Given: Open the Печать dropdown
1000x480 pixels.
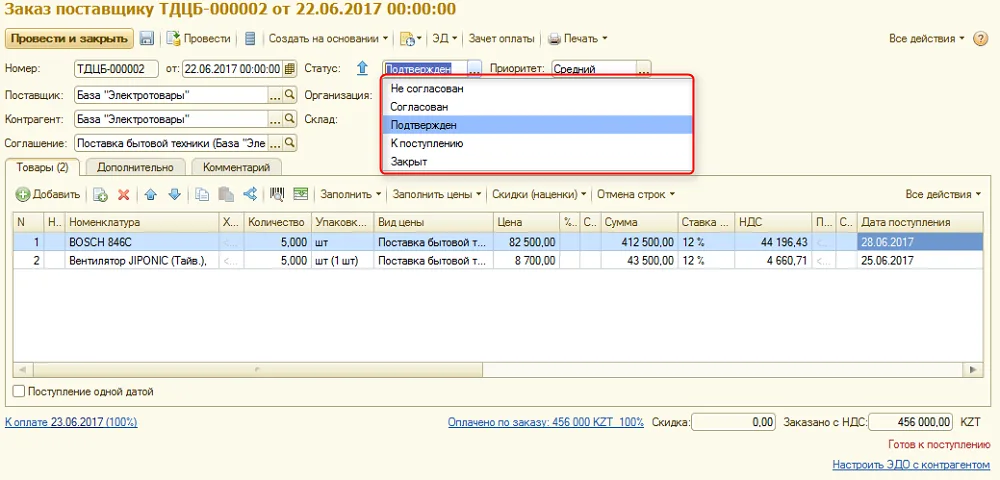Looking at the screenshot, I should [577, 38].
